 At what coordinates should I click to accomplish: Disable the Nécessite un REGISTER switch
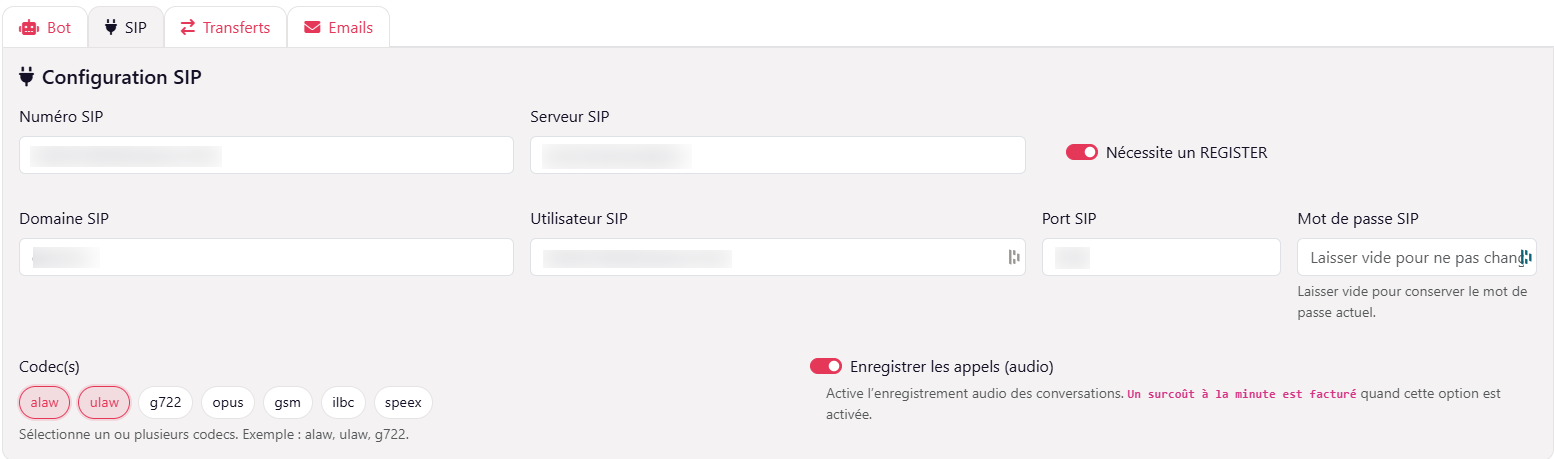1081,153
